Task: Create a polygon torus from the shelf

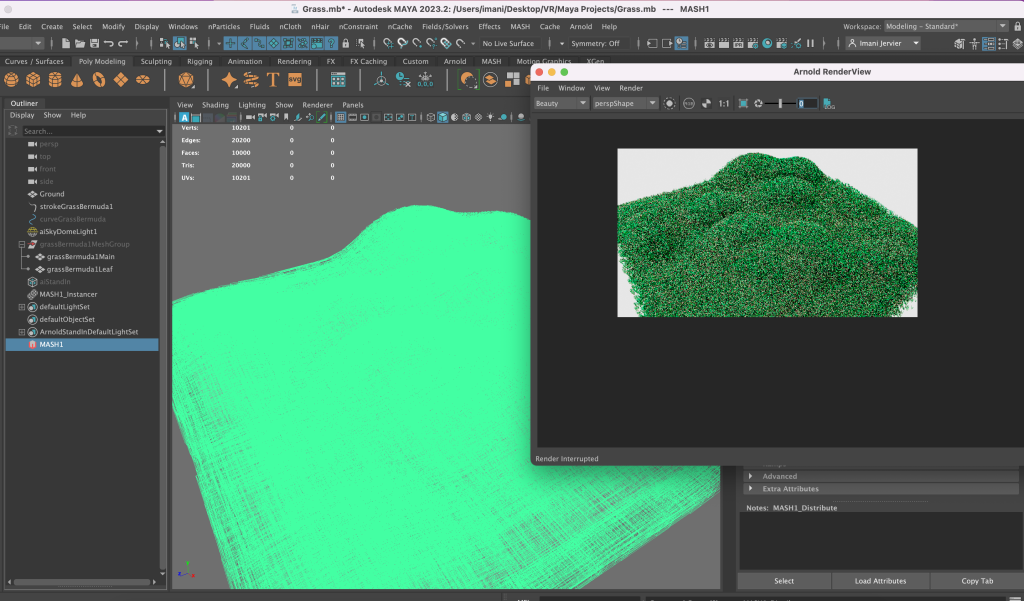Action: (99, 80)
